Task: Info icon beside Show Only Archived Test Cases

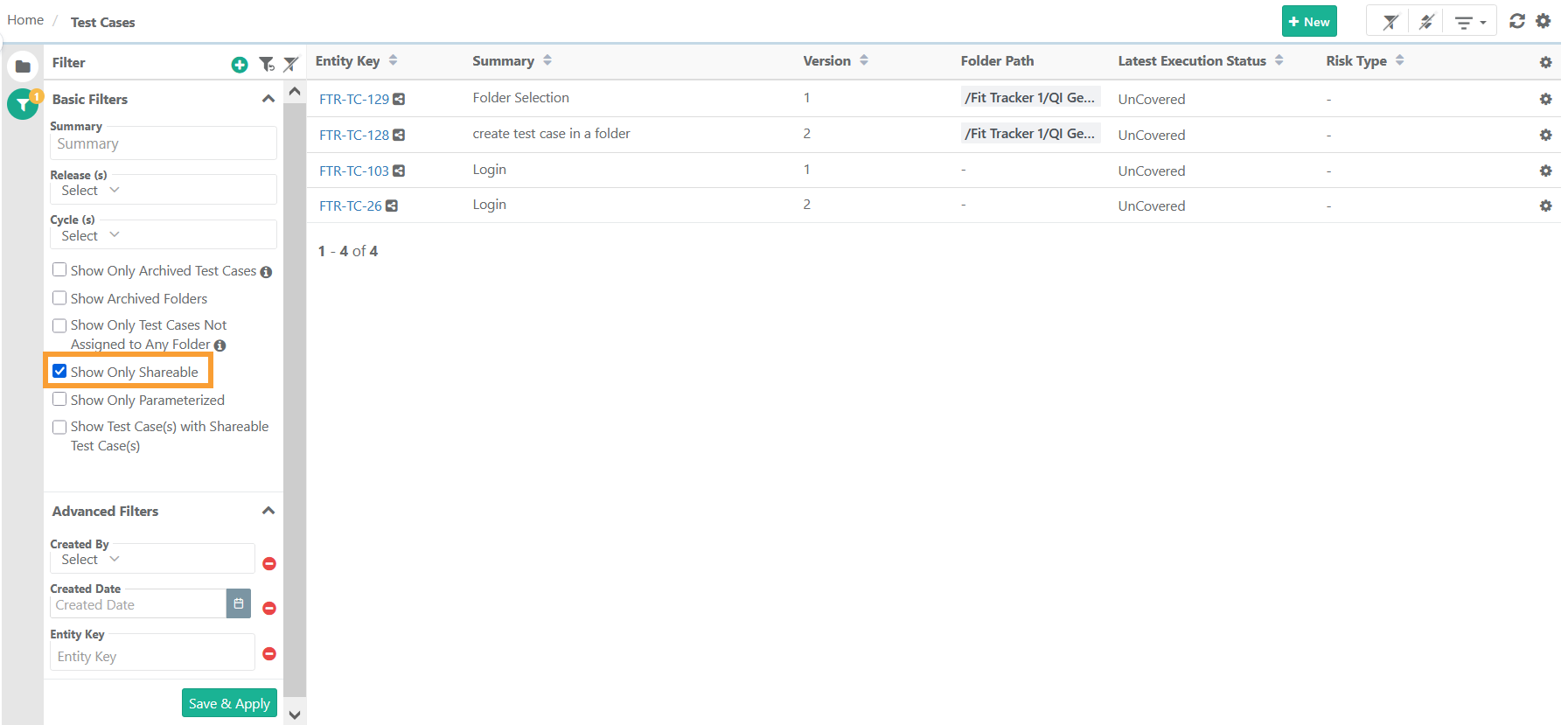Action: 266,272
